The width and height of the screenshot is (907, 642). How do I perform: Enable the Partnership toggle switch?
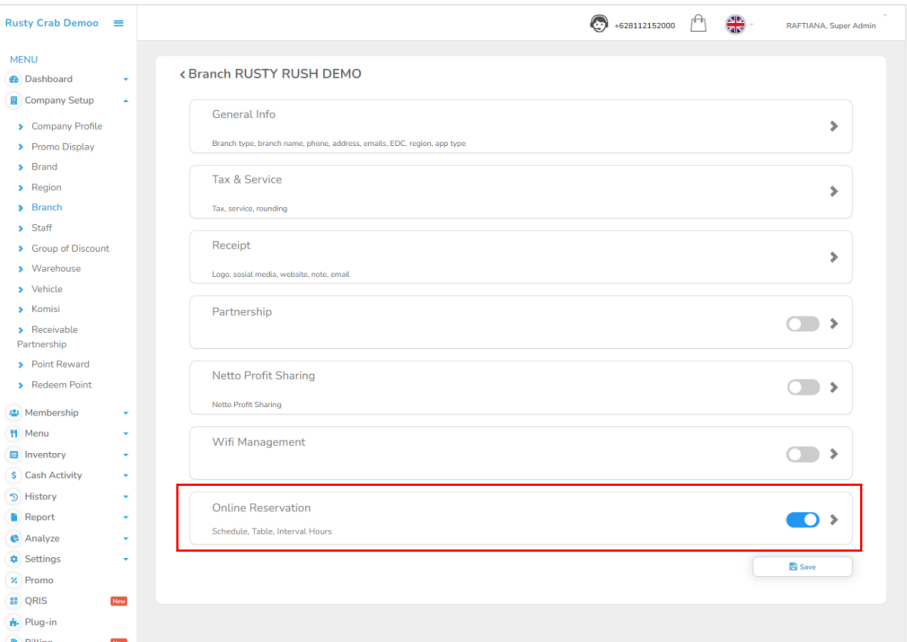pos(802,323)
